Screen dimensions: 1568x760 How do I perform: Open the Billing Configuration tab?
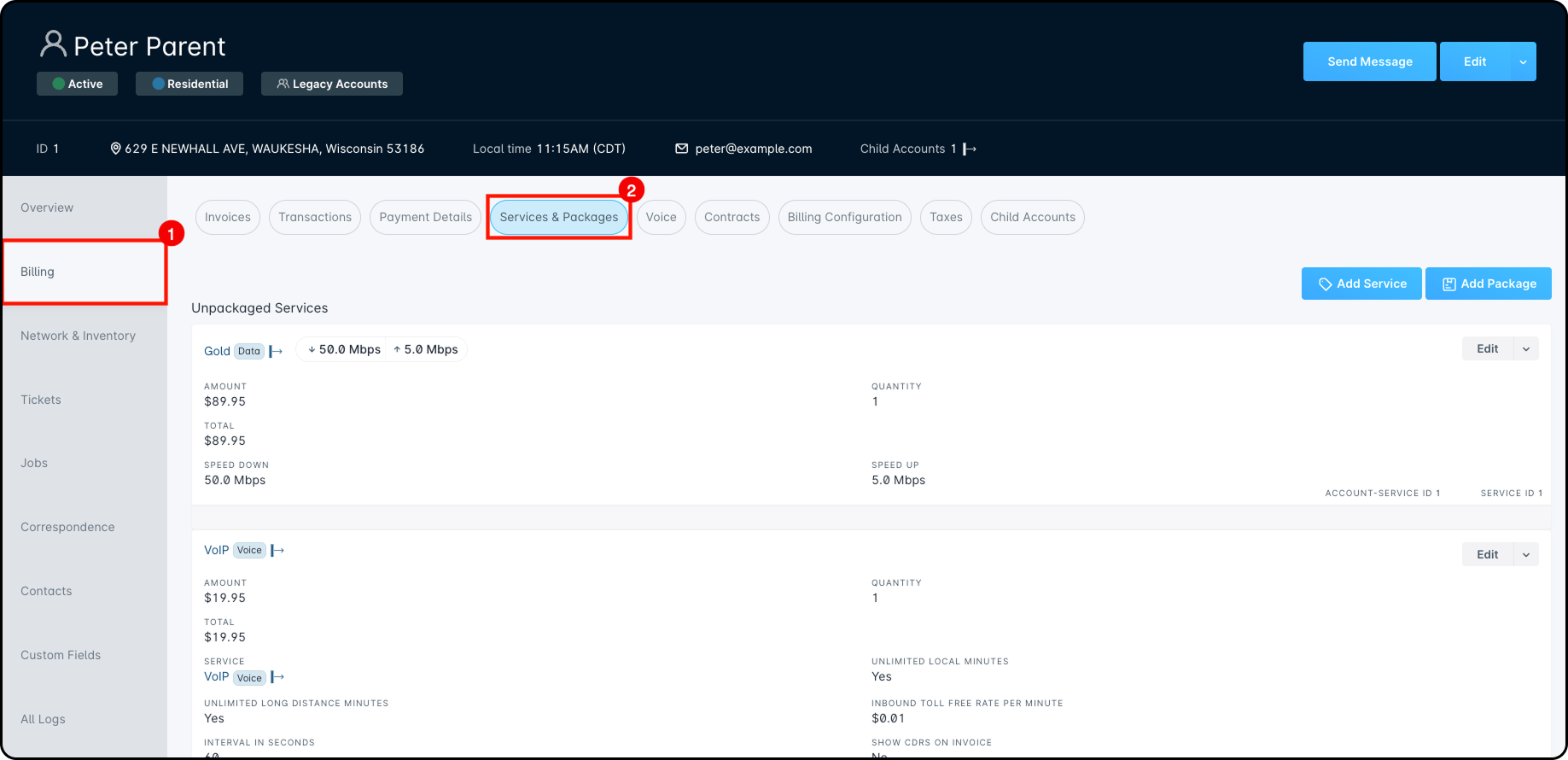coord(845,217)
